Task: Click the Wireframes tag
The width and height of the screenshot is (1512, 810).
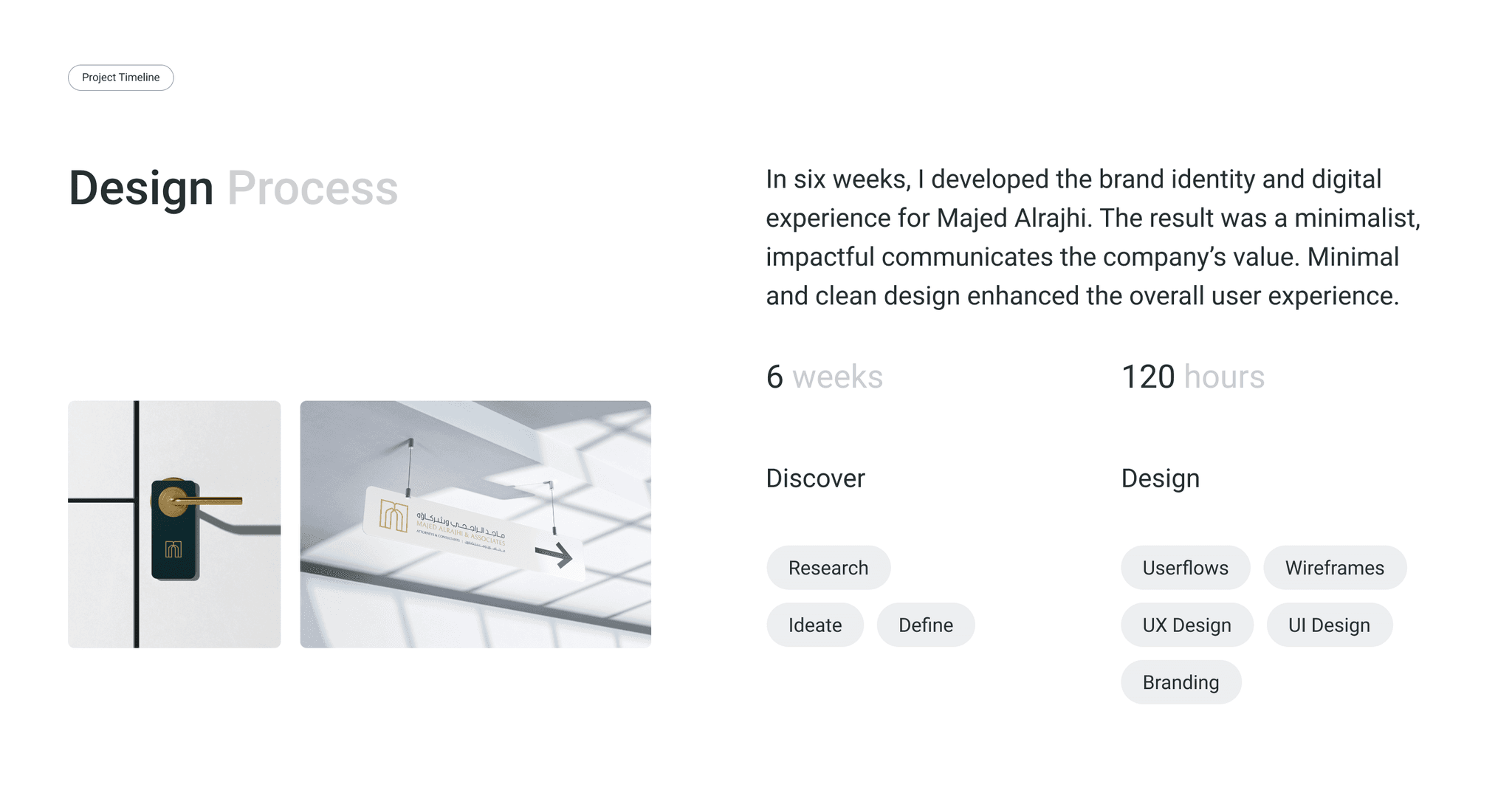Action: pyautogui.click(x=1334, y=568)
